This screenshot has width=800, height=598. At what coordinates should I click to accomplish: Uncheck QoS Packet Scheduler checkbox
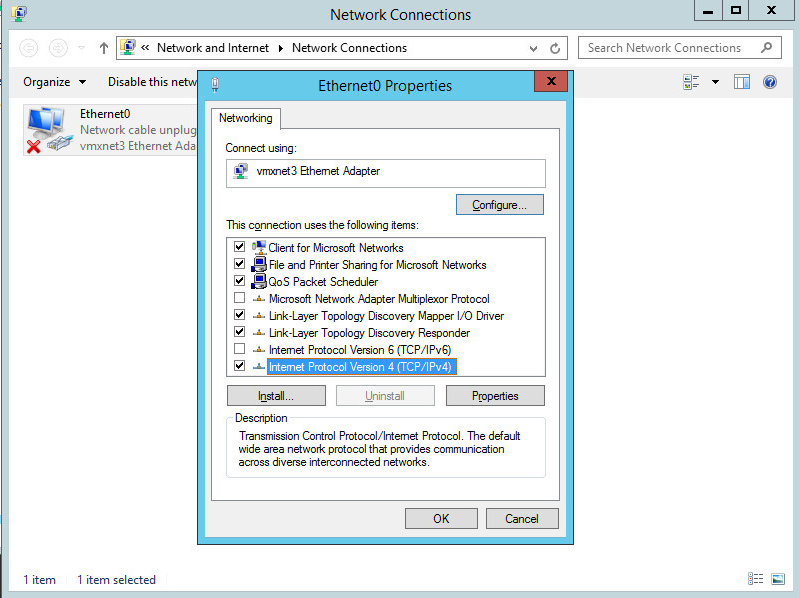[239, 281]
